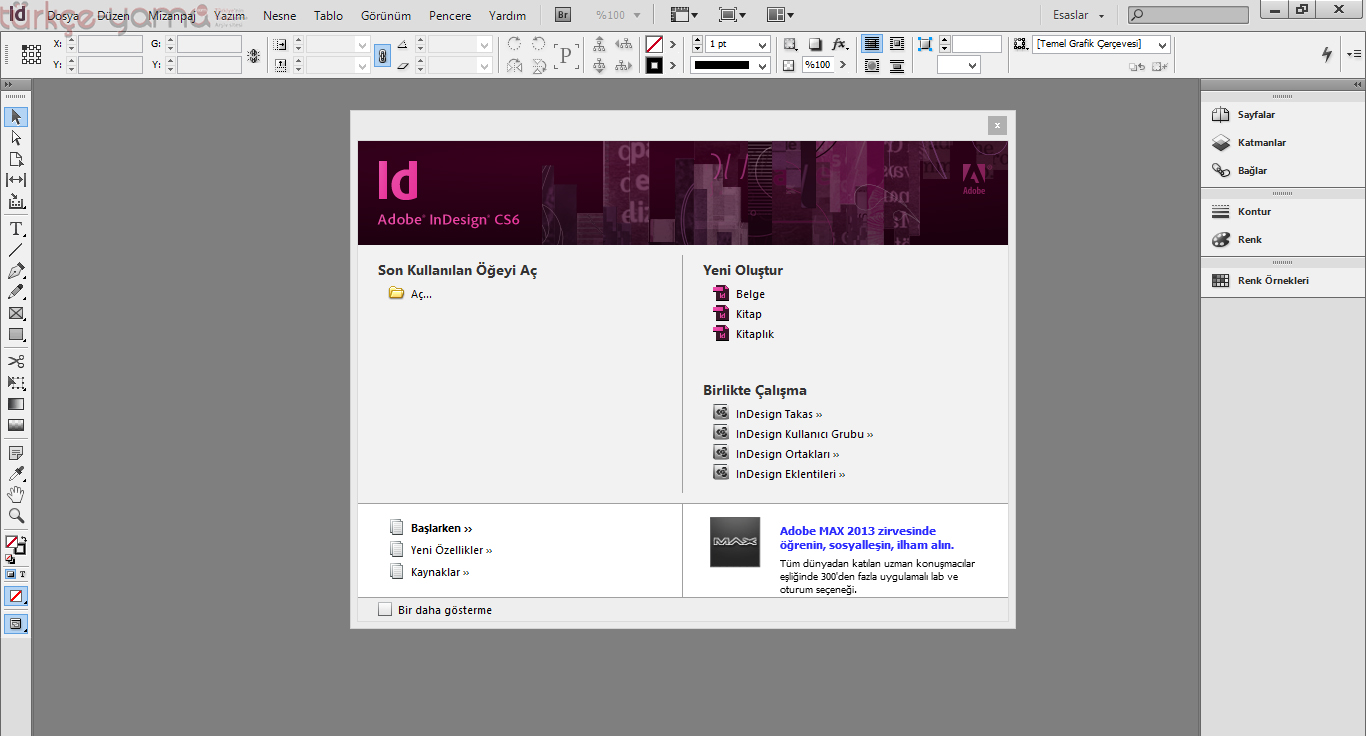Open the Başlarken link
The image size is (1366, 736).
pos(441,528)
